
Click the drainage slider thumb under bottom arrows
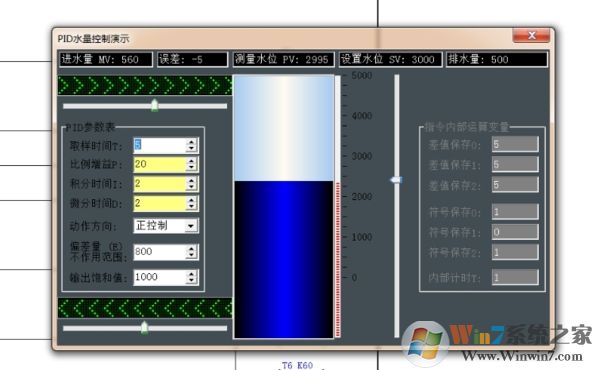coord(144,328)
